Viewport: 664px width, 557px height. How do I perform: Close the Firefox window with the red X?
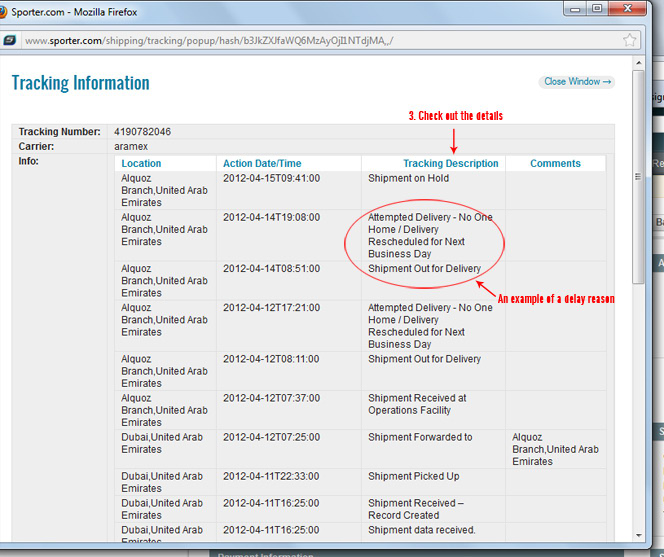631,9
